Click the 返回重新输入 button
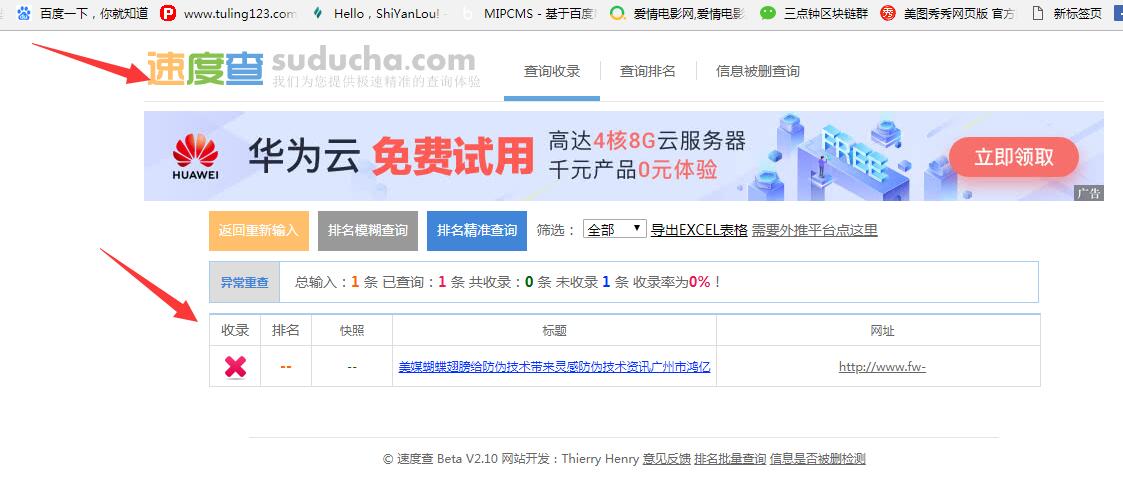The height and width of the screenshot is (491, 1123). [x=258, y=230]
